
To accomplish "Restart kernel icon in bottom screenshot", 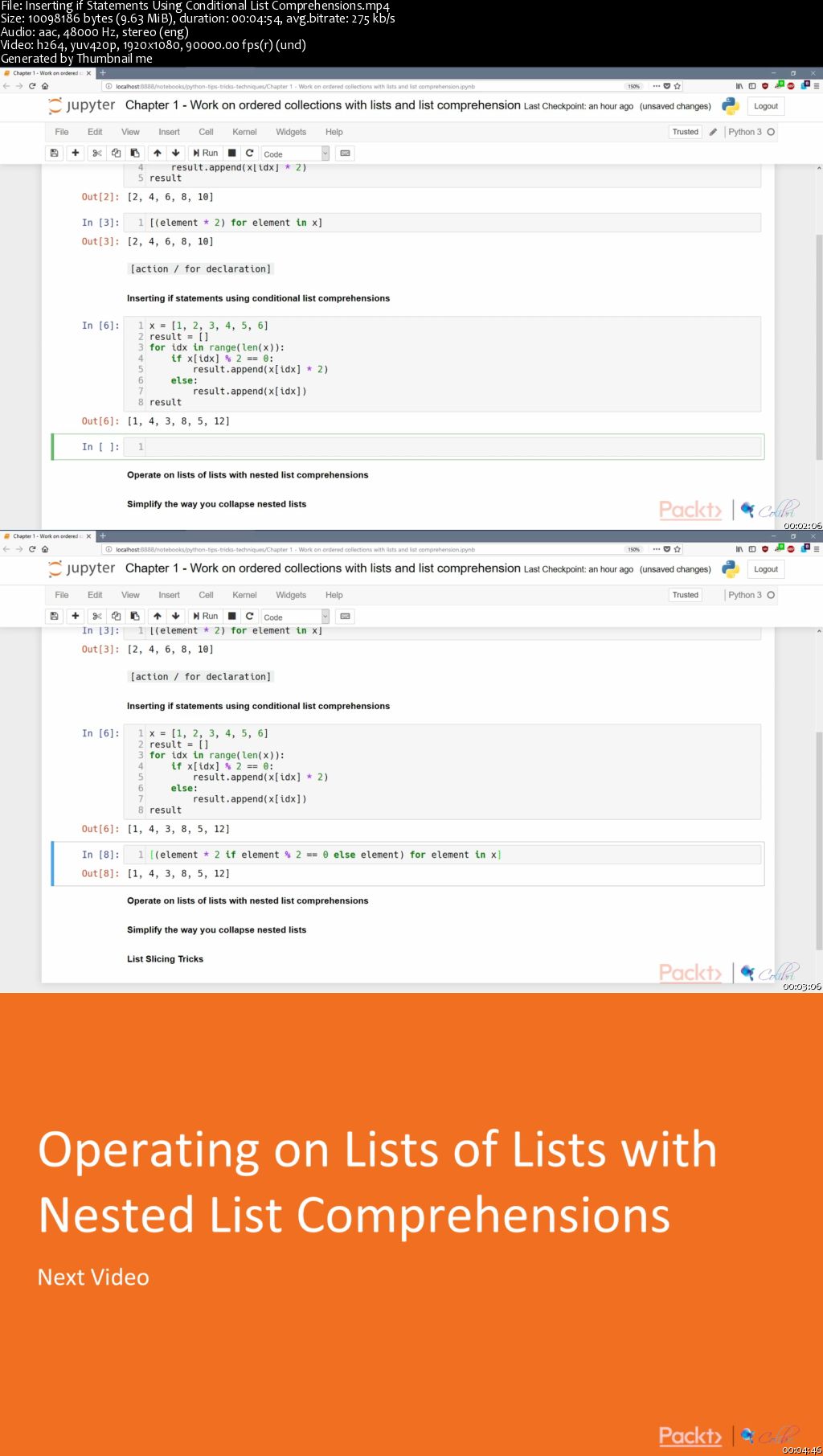I will tap(249, 616).
